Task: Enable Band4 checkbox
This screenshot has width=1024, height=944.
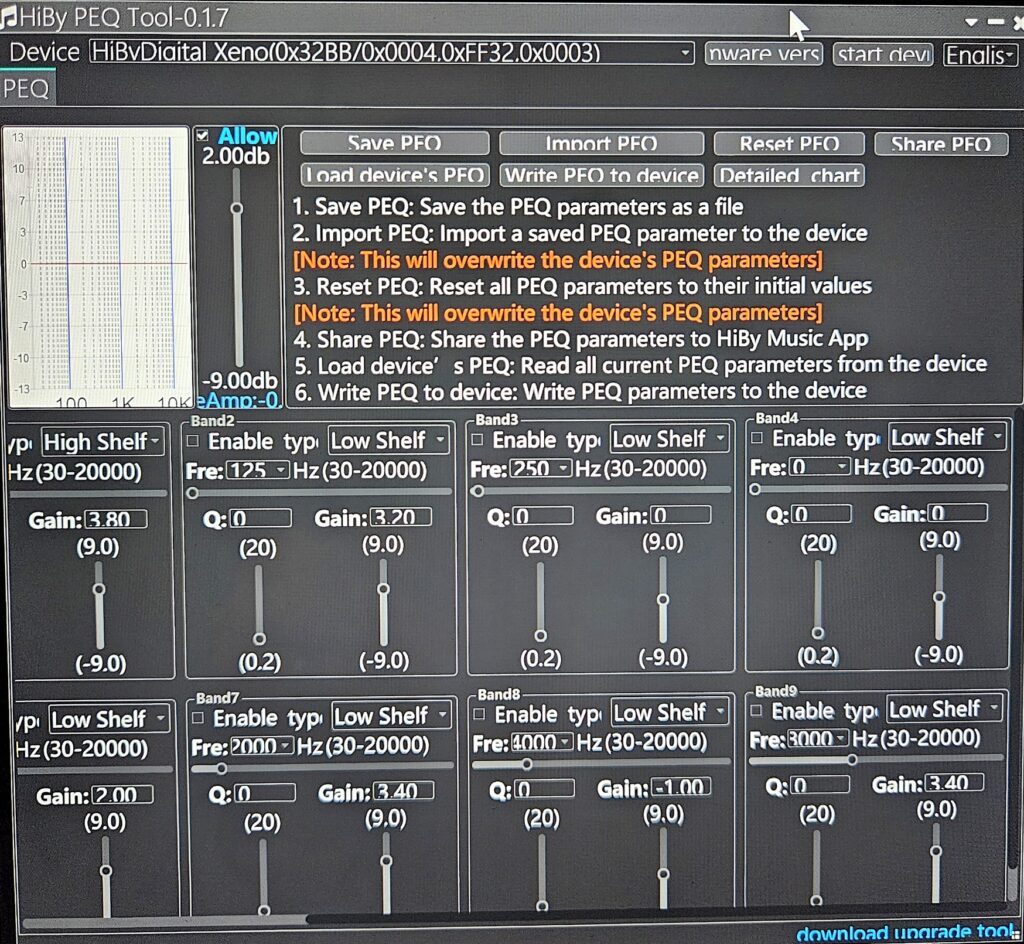Action: point(757,437)
